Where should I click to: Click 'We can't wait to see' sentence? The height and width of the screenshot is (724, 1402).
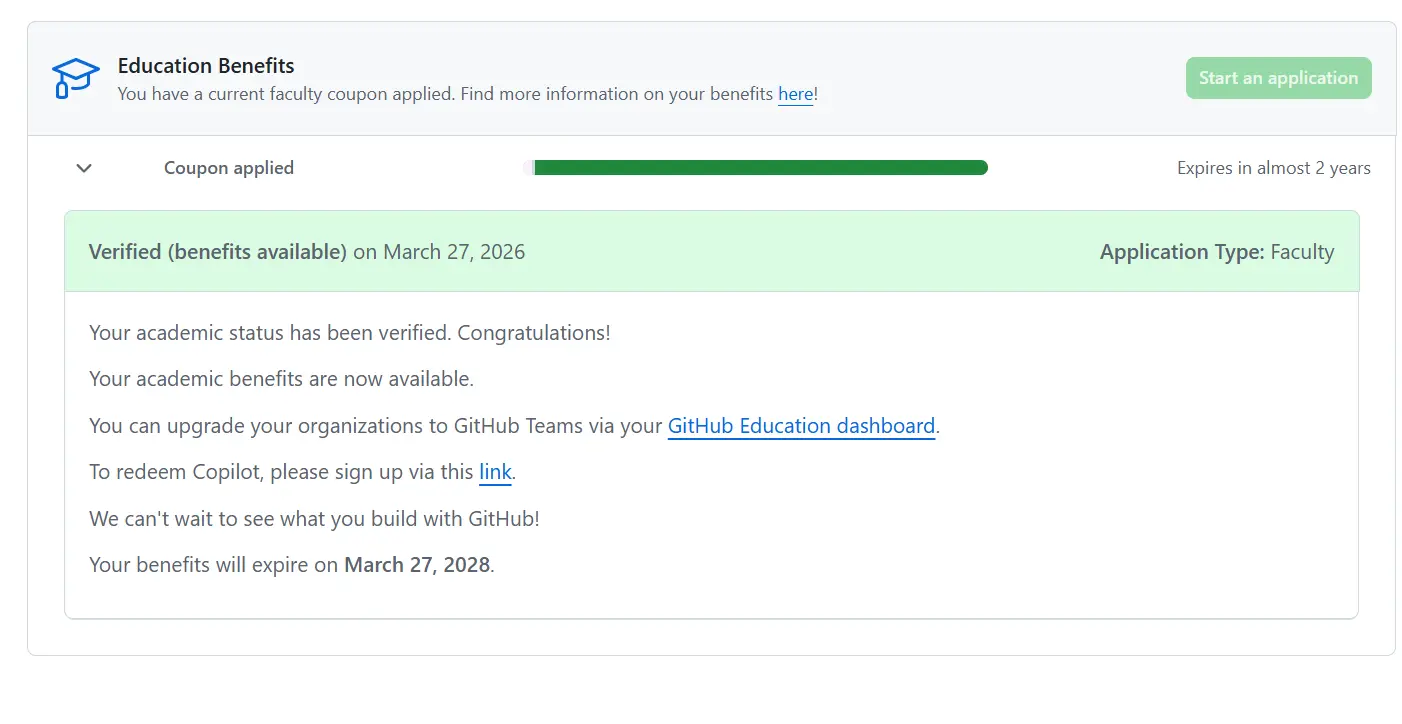click(x=314, y=519)
